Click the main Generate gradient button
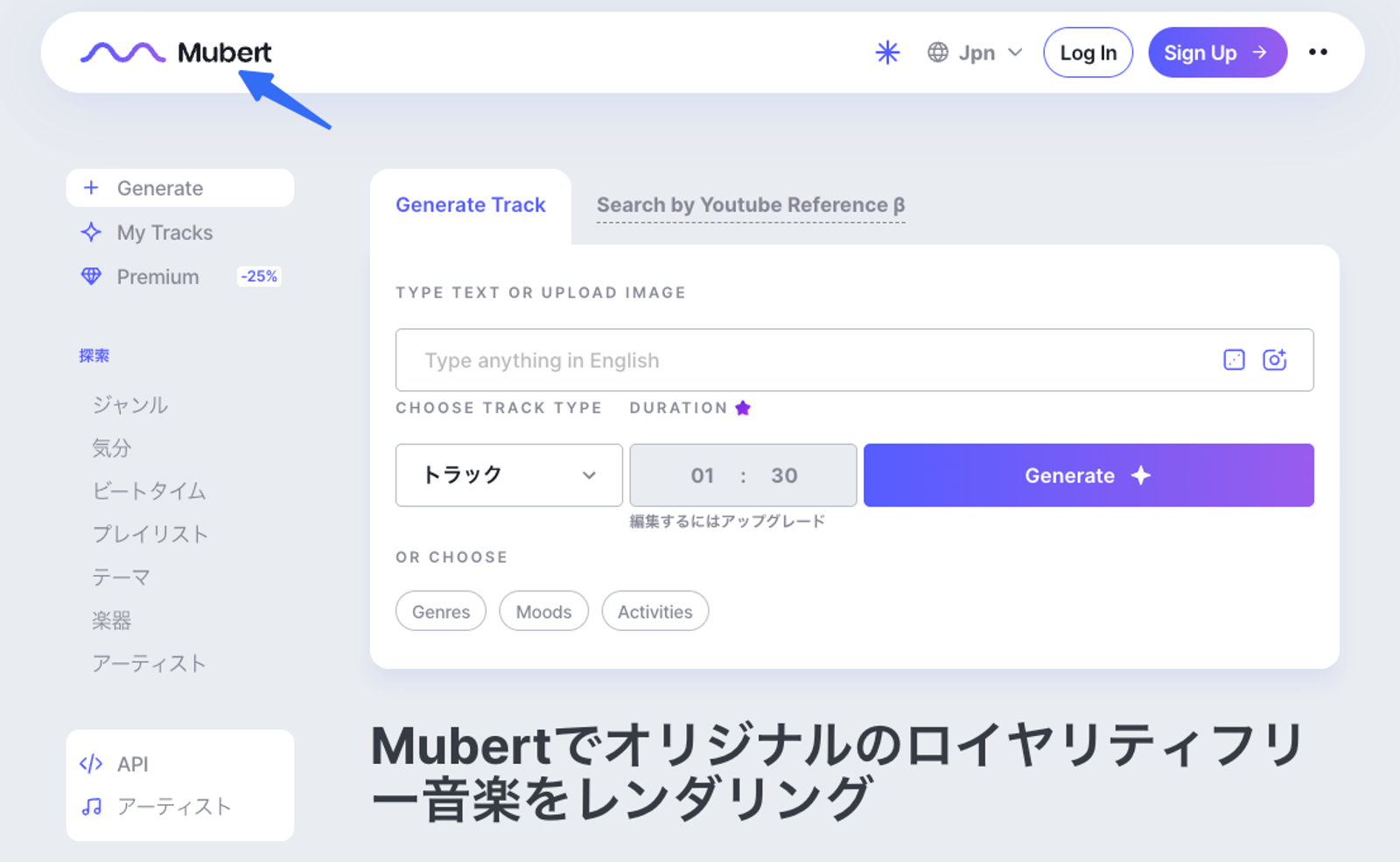This screenshot has width=1400, height=862. (x=1088, y=475)
